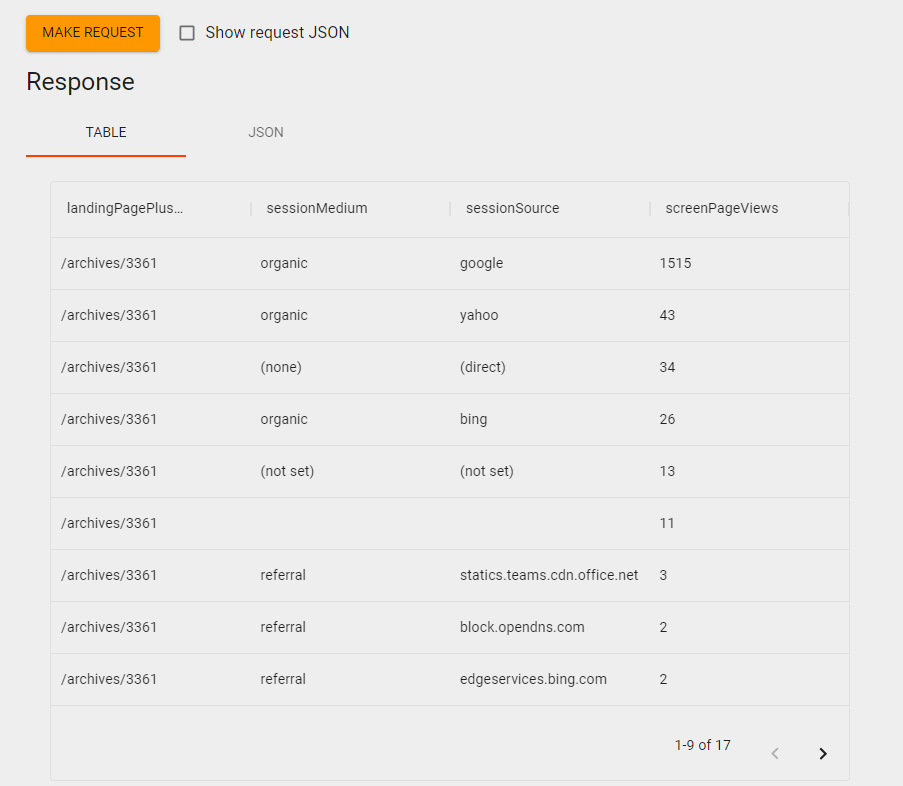Viewport: 903px width, 786px height.
Task: Click the 1515 page views value
Action: (675, 263)
